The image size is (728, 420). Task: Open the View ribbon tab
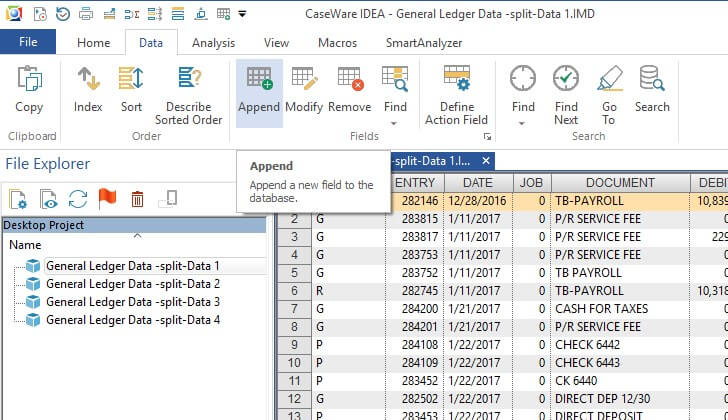[276, 43]
